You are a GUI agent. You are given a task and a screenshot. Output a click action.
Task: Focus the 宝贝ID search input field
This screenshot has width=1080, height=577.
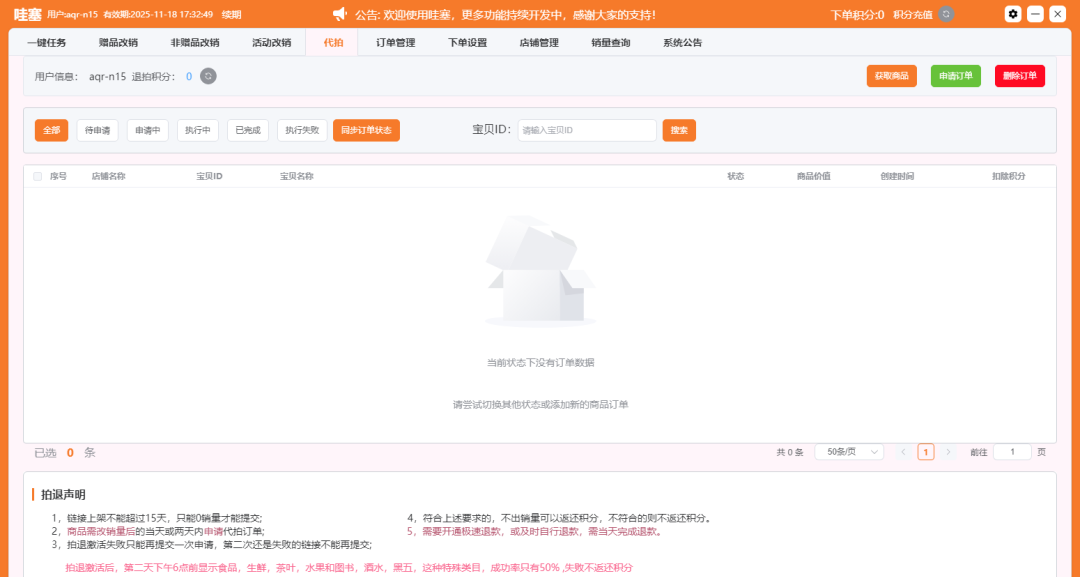tap(586, 130)
